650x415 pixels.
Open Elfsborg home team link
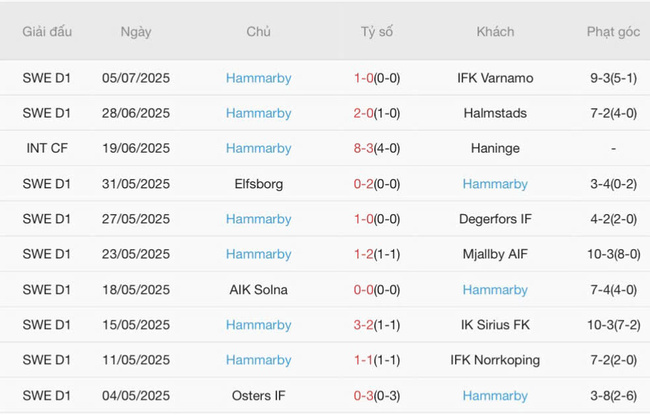258,184
